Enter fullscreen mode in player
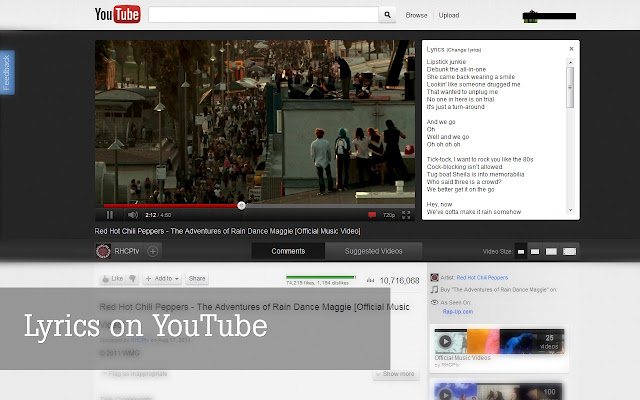 click(406, 215)
